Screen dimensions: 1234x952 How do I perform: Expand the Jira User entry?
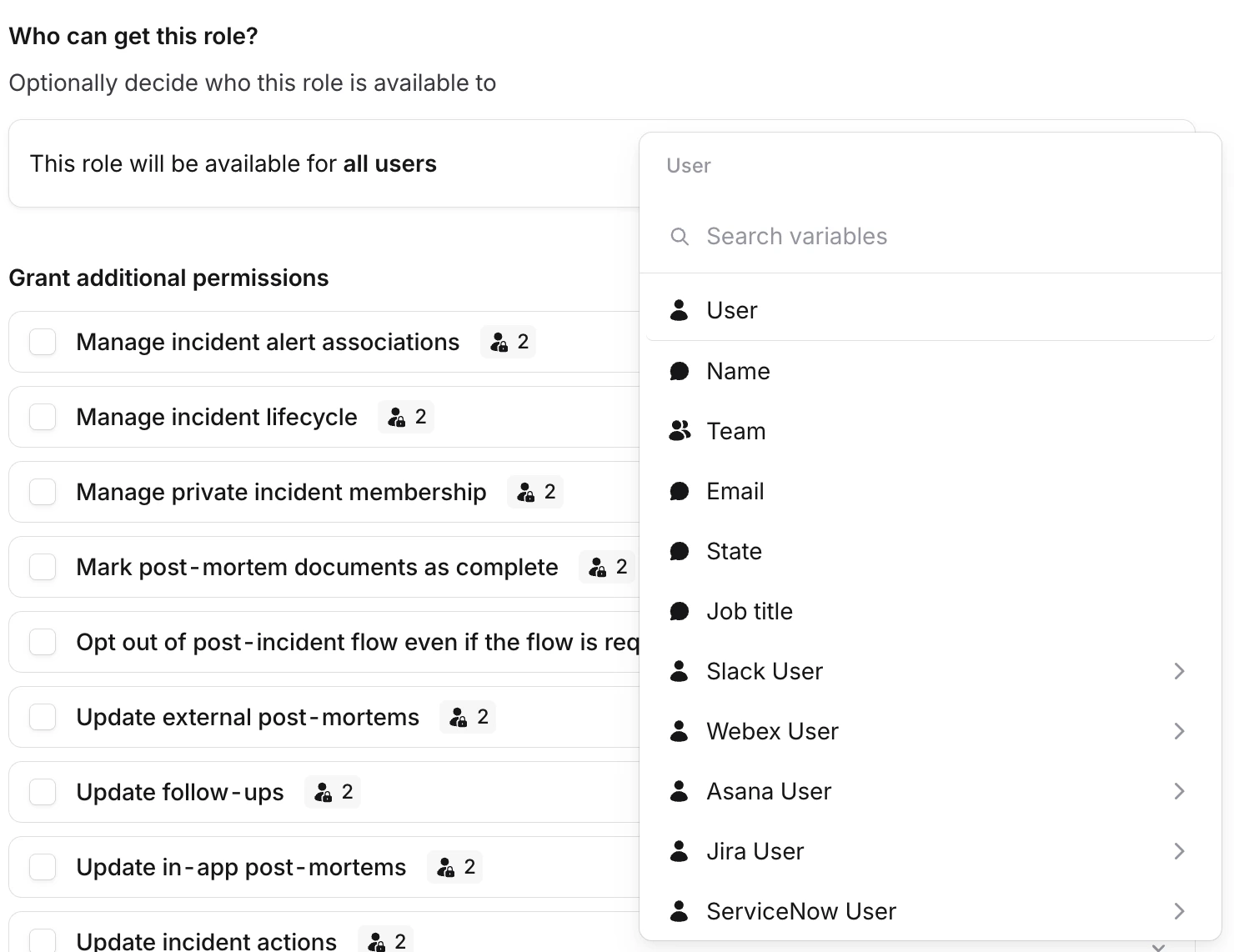(x=1179, y=851)
